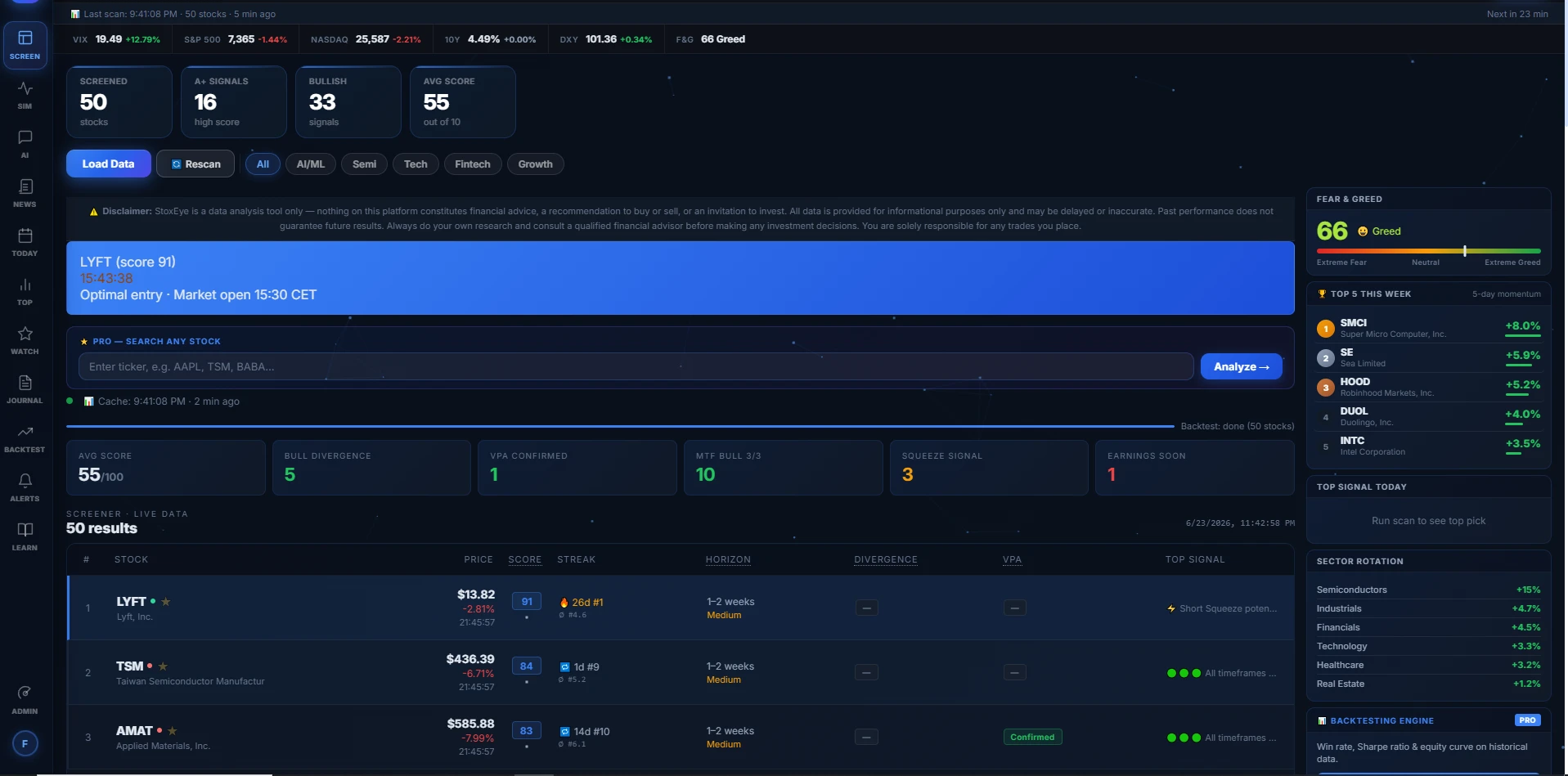
Task: Click the rank 1 gold badge for SMCI
Action: [1326, 329]
